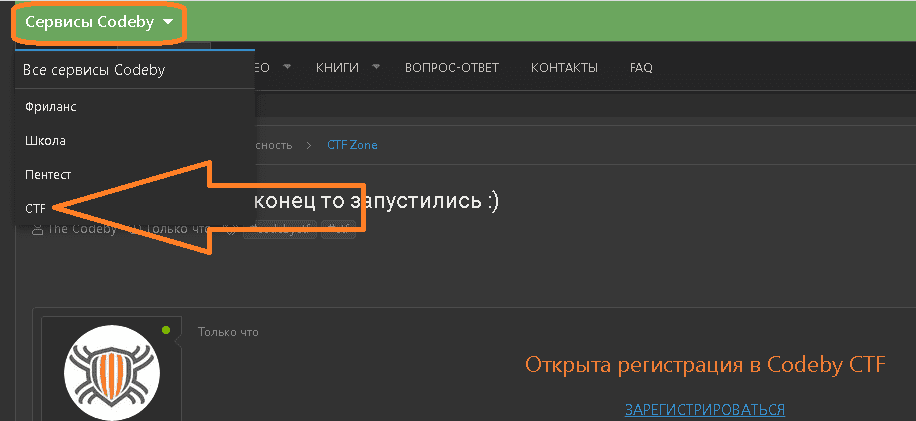
Task: Go to ВОПРОС-ОТВЕТ section
Action: [x=451, y=68]
